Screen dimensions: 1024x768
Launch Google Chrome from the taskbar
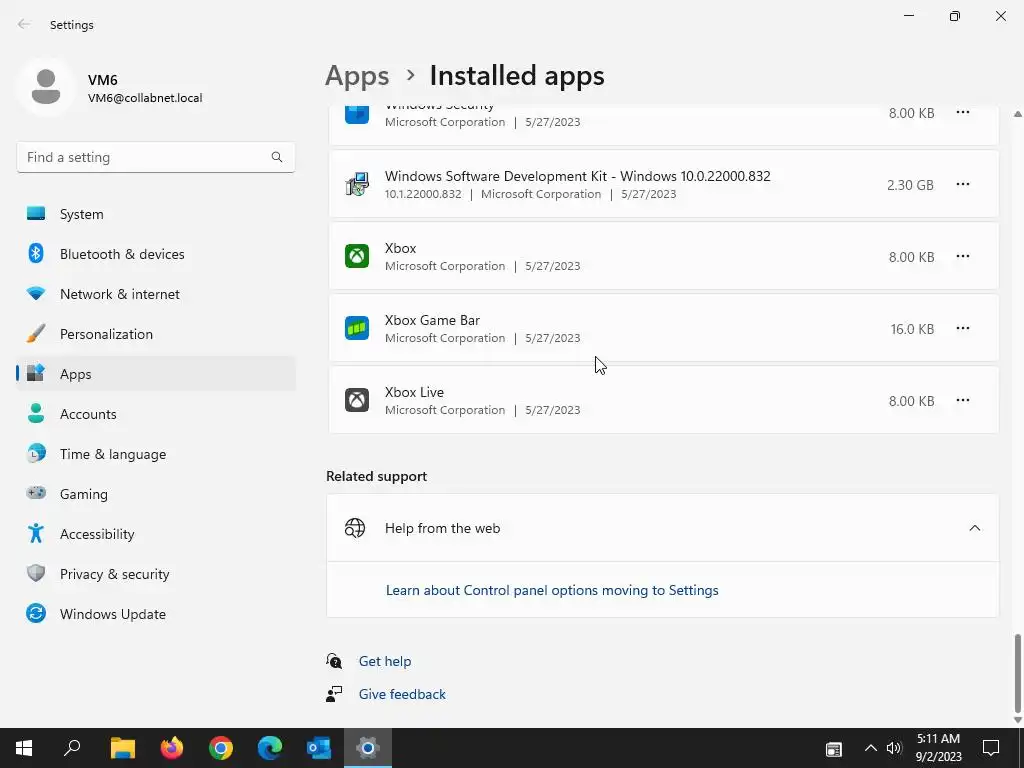(221, 748)
